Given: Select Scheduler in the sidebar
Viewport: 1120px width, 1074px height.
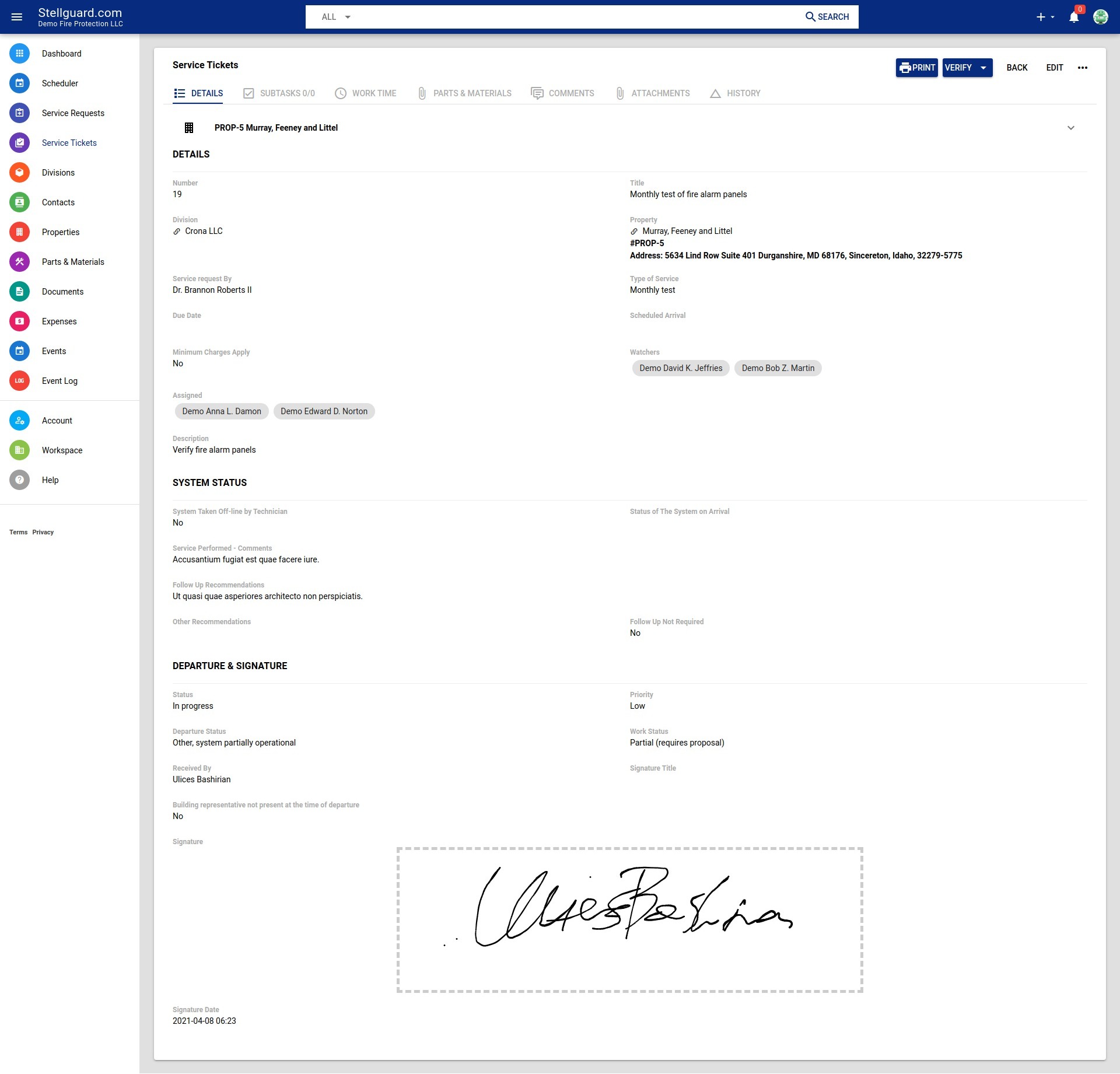Looking at the screenshot, I should (60, 83).
